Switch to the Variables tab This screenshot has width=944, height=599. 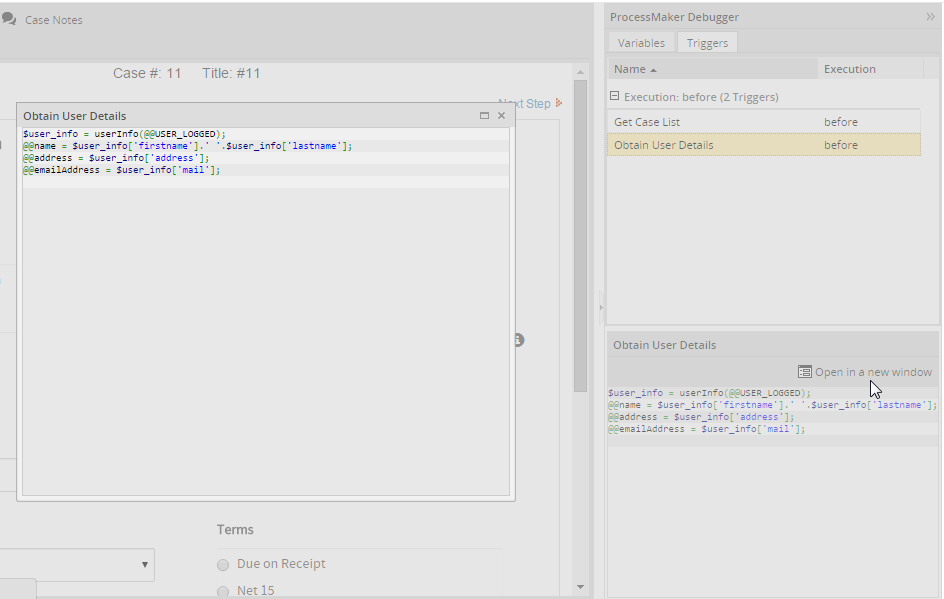[641, 43]
